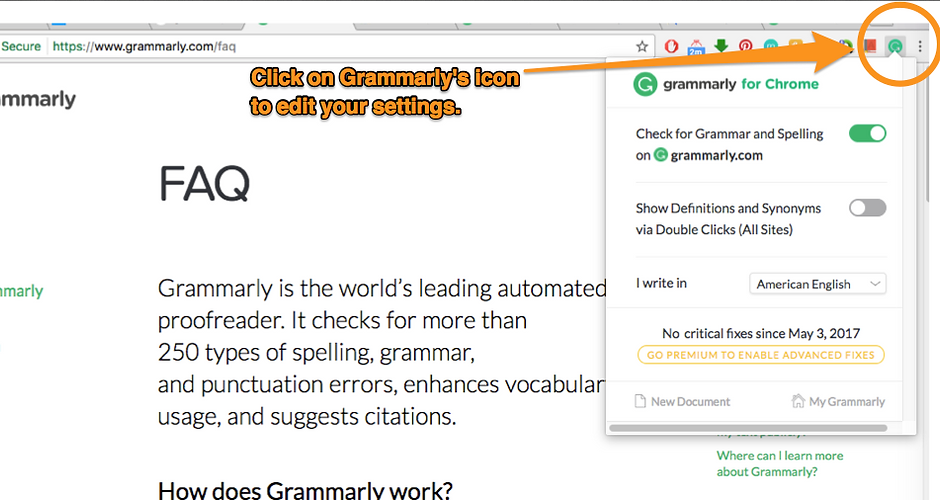Open 'Where can I learn more about Grammarly?' link

point(779,463)
